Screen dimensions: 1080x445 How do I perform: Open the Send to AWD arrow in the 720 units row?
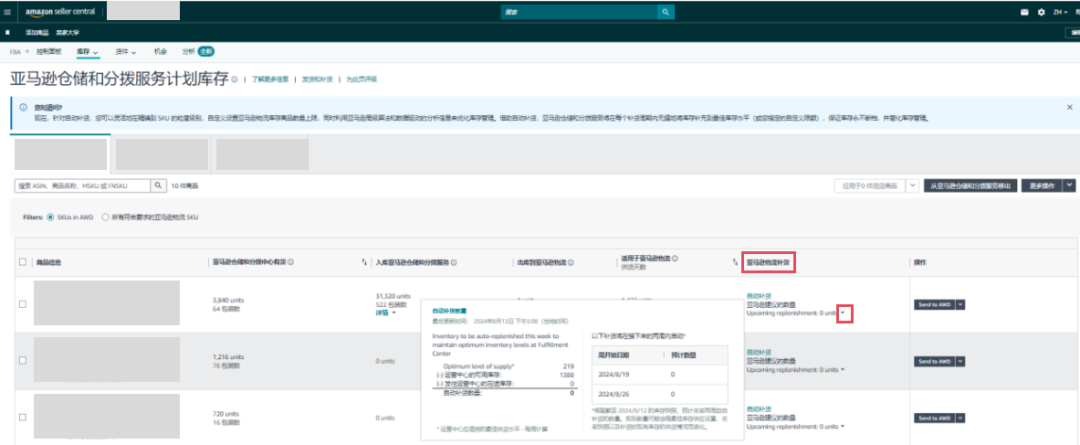[x=960, y=418]
